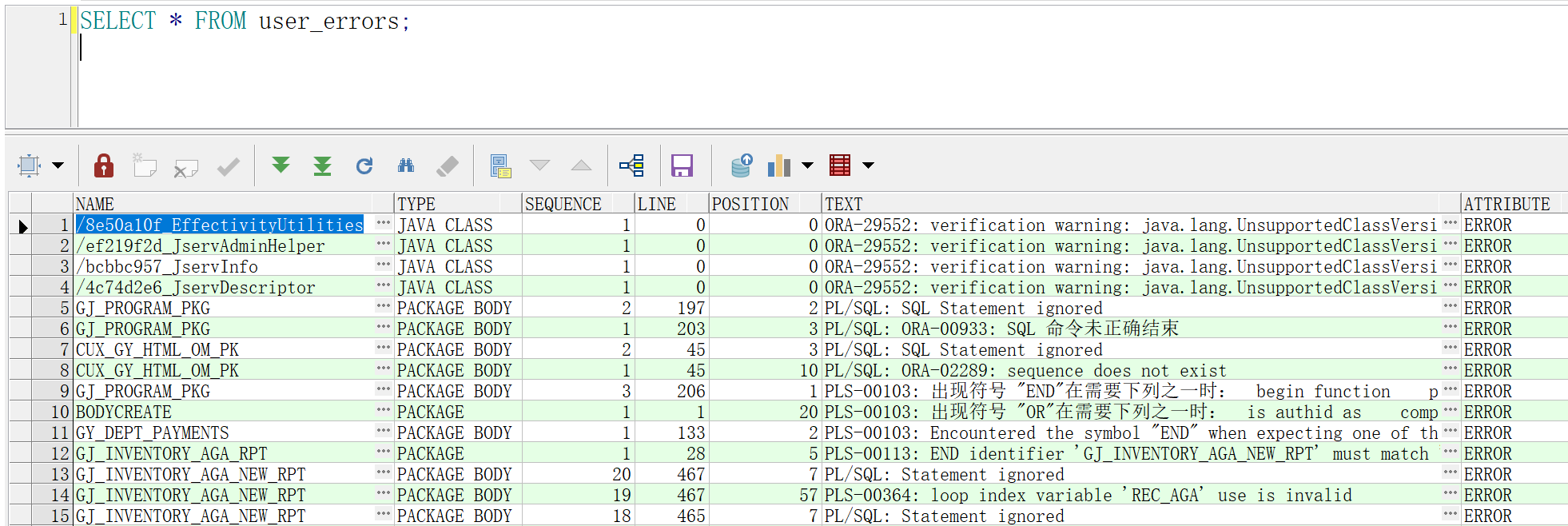The image size is (1568, 526).
Task: Expand dropdown arrow beside bar chart icon
Action: [x=807, y=165]
